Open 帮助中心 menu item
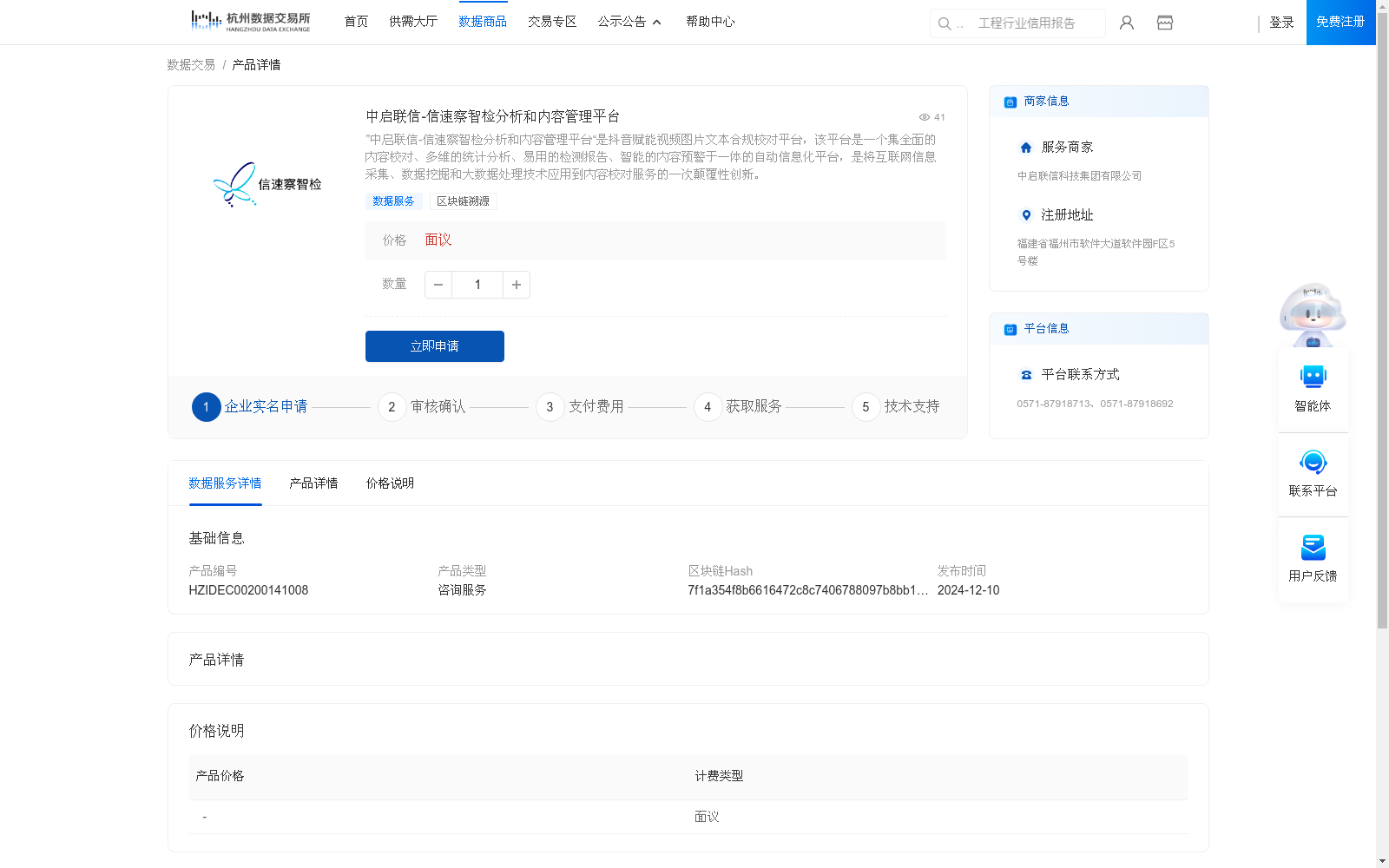Image resolution: width=1389 pixels, height=868 pixels. [710, 22]
